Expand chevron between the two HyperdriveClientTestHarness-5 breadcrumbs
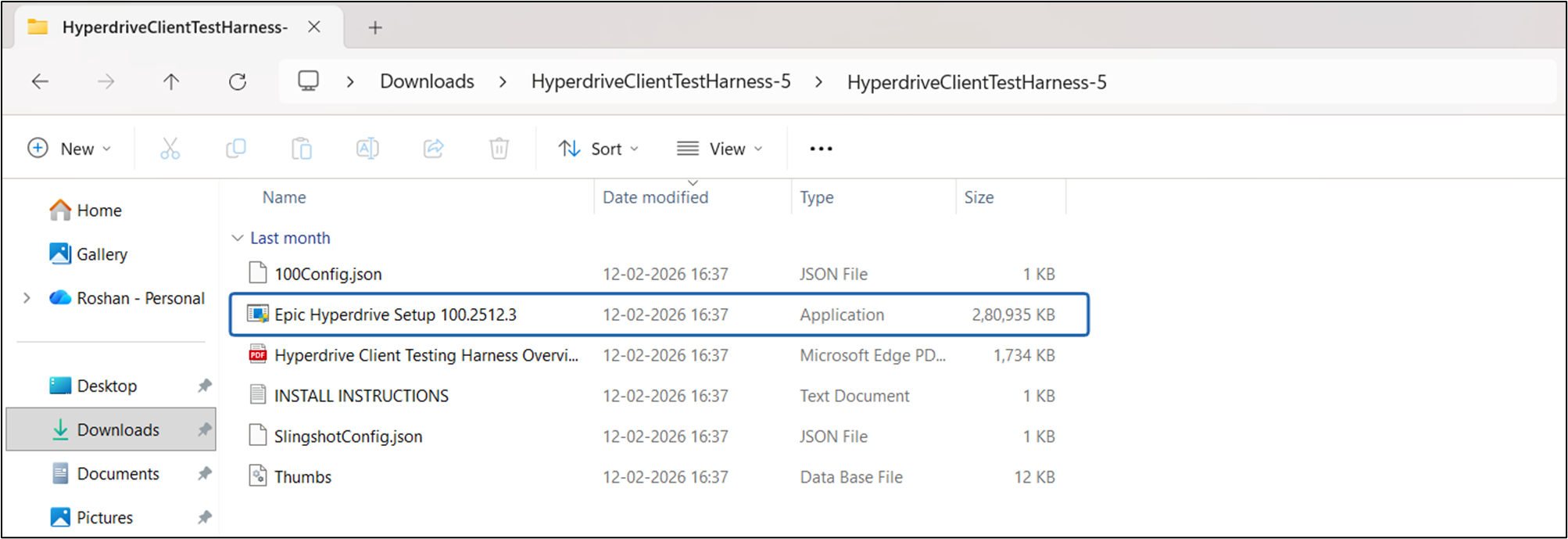Image resolution: width=1568 pixels, height=539 pixels. pos(818,81)
